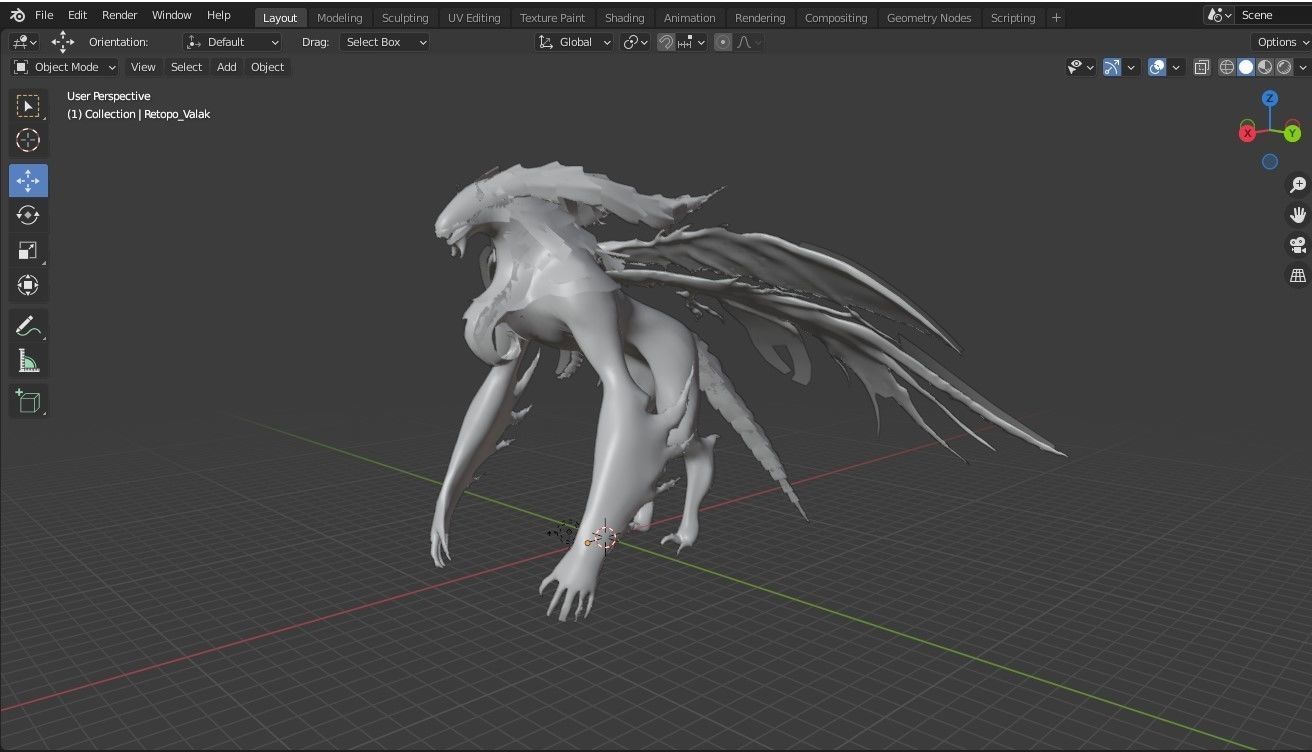Screen dimensions: 1312x752
Task: Click the scene browse icon beside Scene
Action: [x=1219, y=16]
